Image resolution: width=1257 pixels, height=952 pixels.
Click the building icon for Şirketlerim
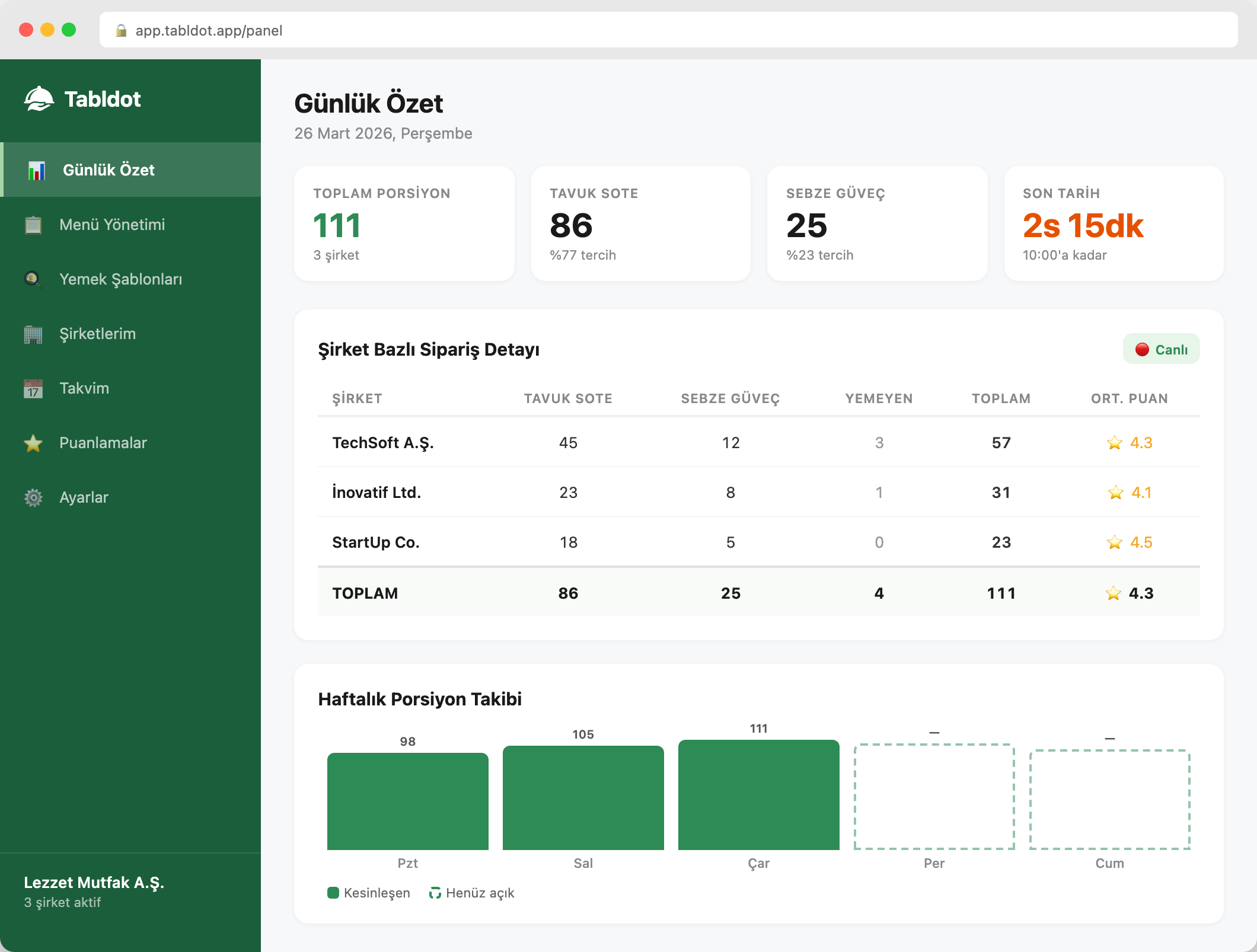pos(33,334)
